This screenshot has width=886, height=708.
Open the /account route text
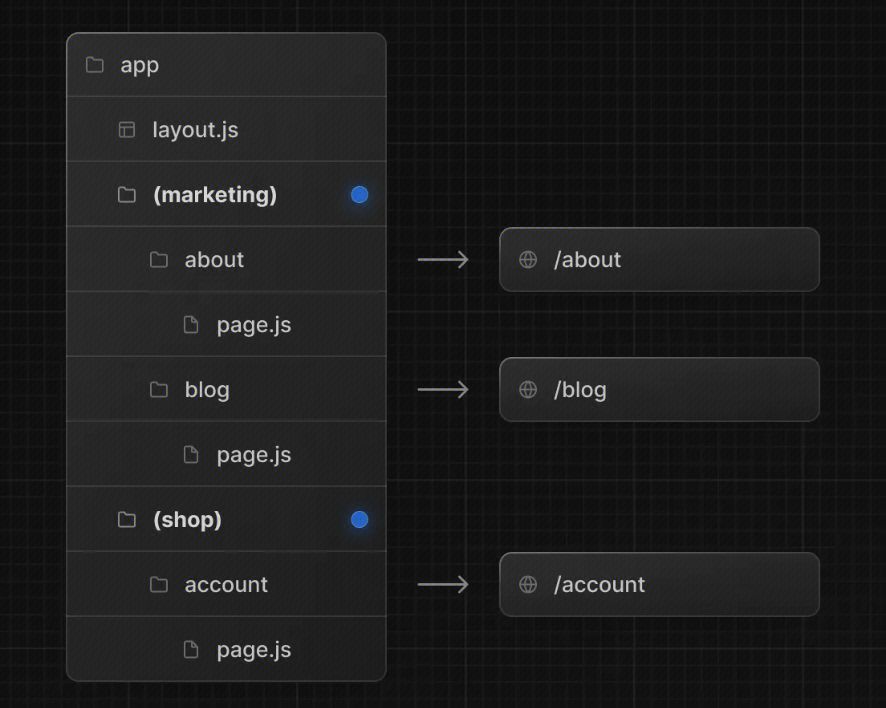[x=599, y=585]
